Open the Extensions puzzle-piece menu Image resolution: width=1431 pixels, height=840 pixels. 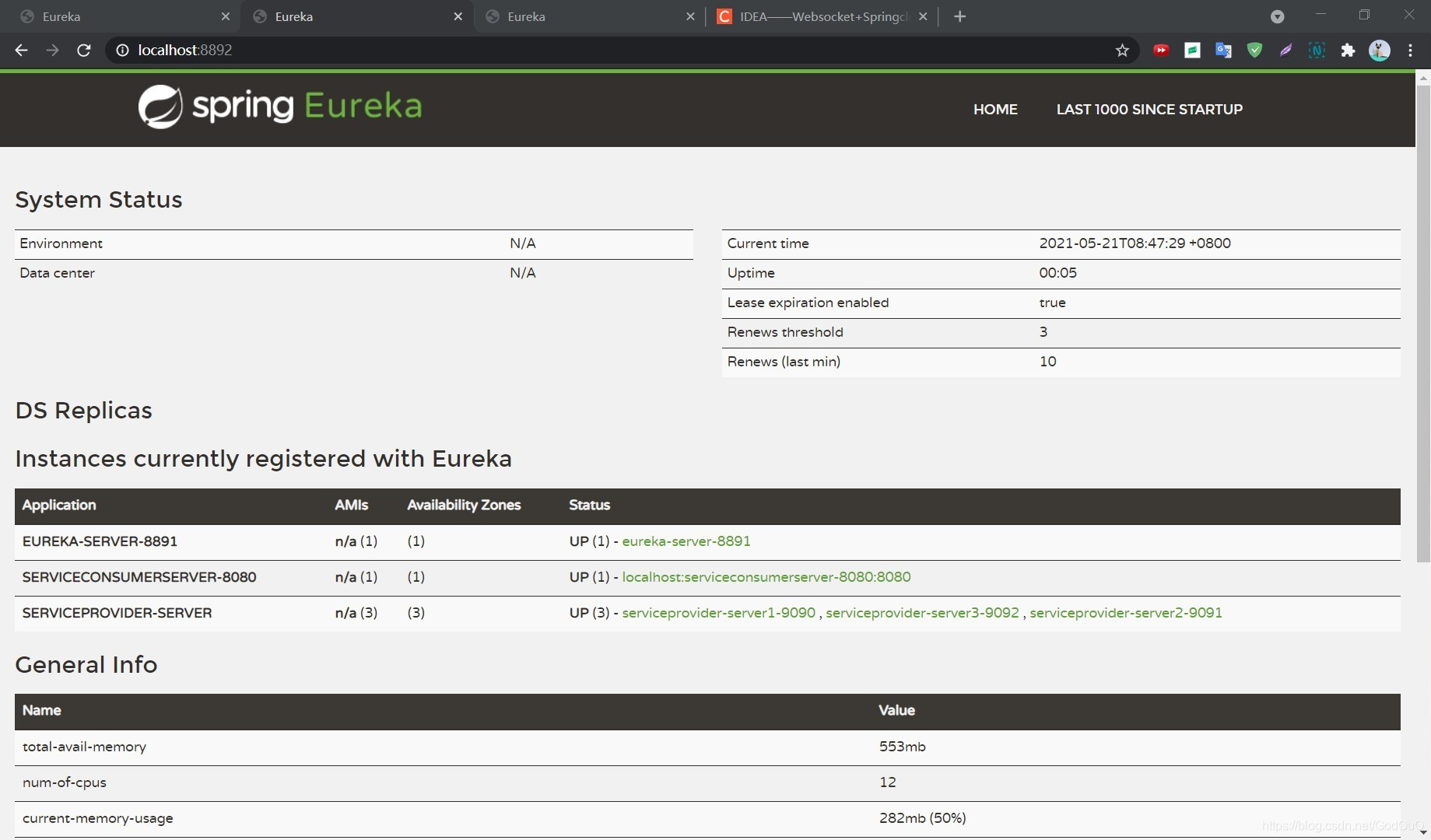point(1348,51)
